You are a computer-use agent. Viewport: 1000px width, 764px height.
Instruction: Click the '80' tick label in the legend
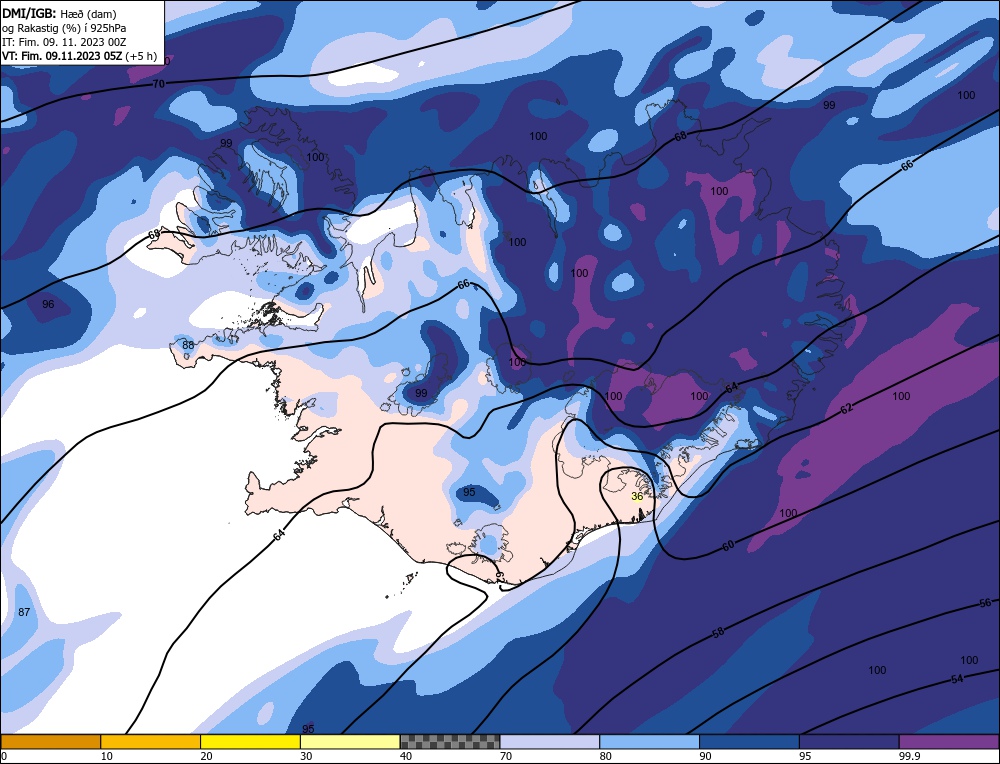pos(605,756)
